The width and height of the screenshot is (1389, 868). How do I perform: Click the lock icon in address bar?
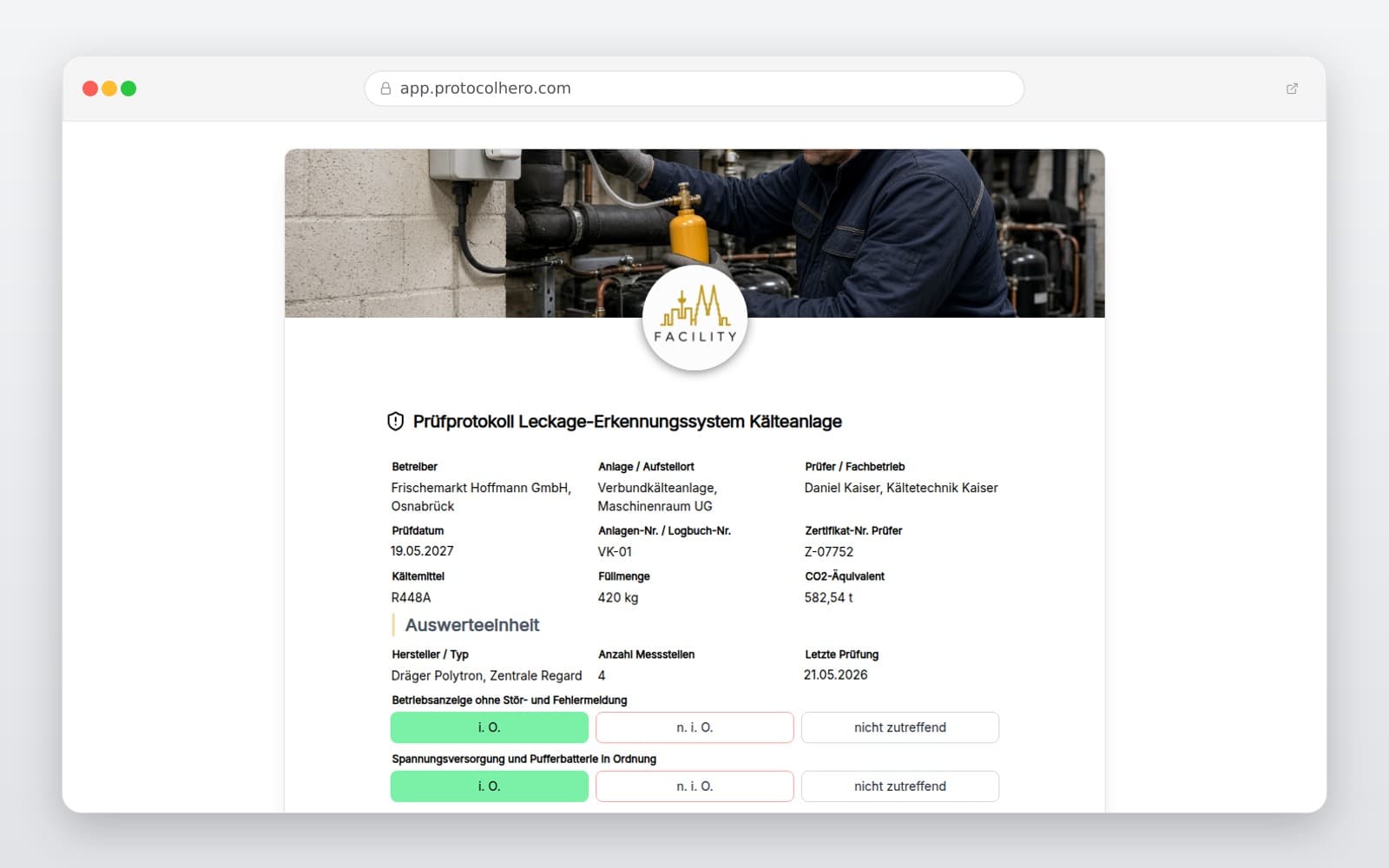385,89
